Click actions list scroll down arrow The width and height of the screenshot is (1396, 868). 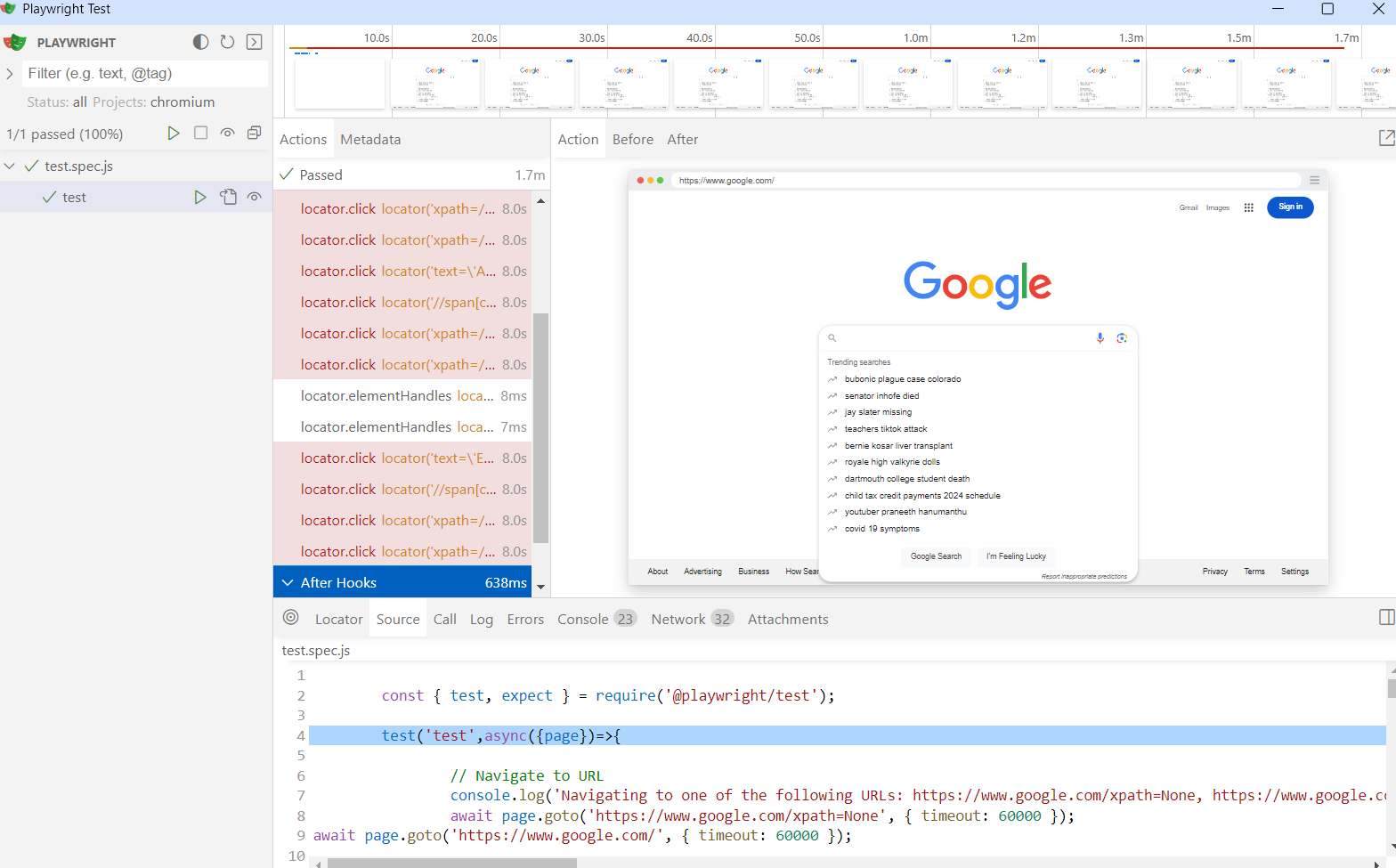coord(540,588)
